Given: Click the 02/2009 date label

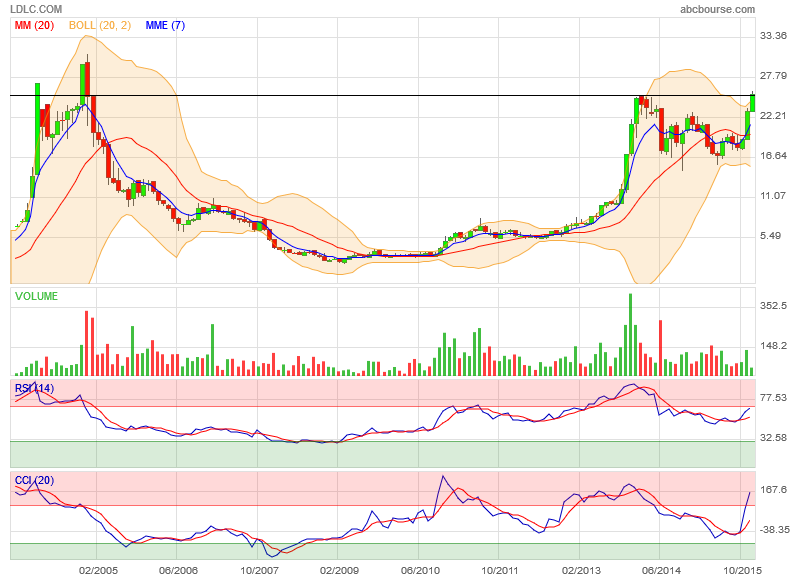Looking at the screenshot, I should click(339, 570).
